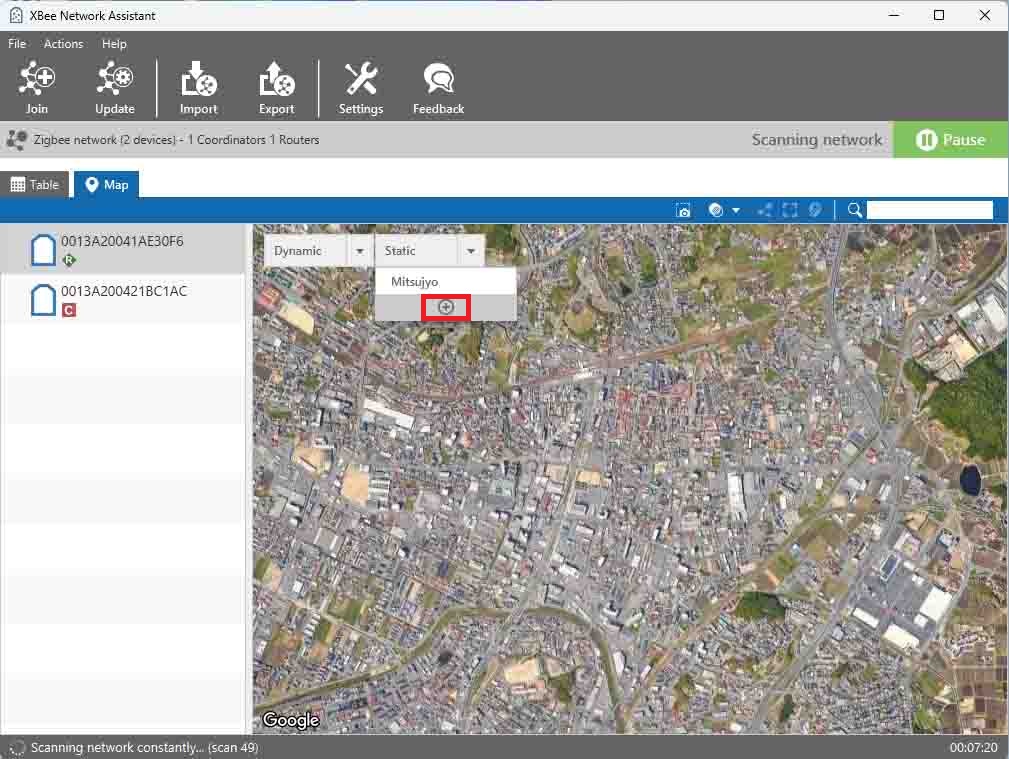Click the round map layers icon

pos(715,211)
